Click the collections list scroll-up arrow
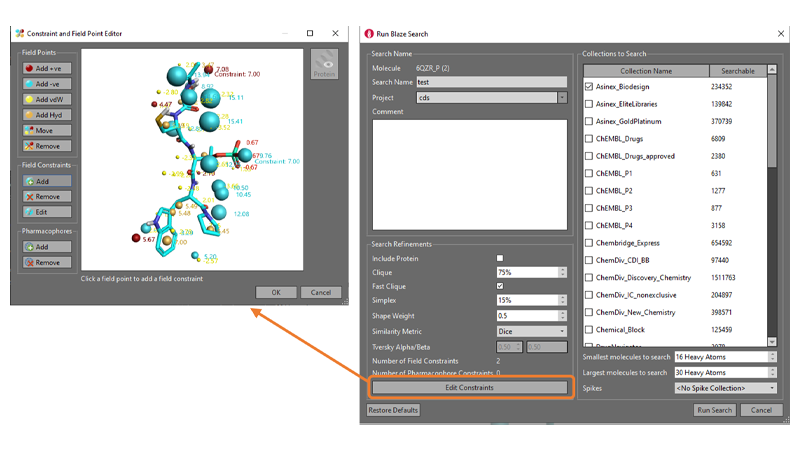The height and width of the screenshot is (450, 800). pyautogui.click(x=772, y=69)
